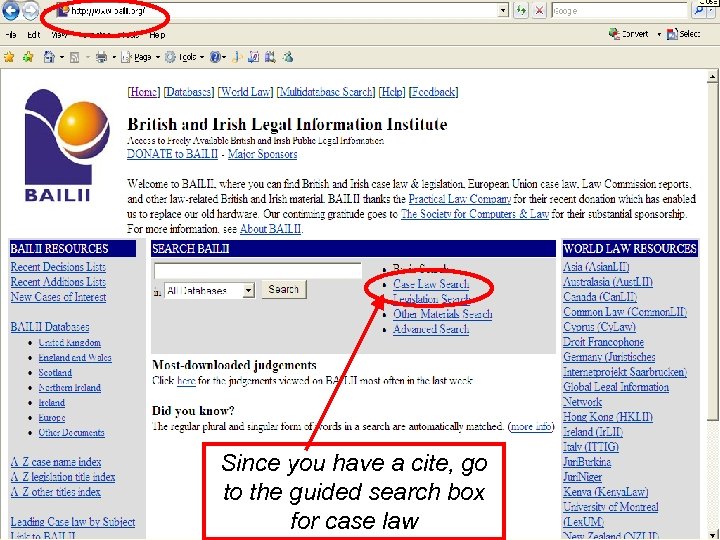Select Northern Ireland database link

point(69,388)
